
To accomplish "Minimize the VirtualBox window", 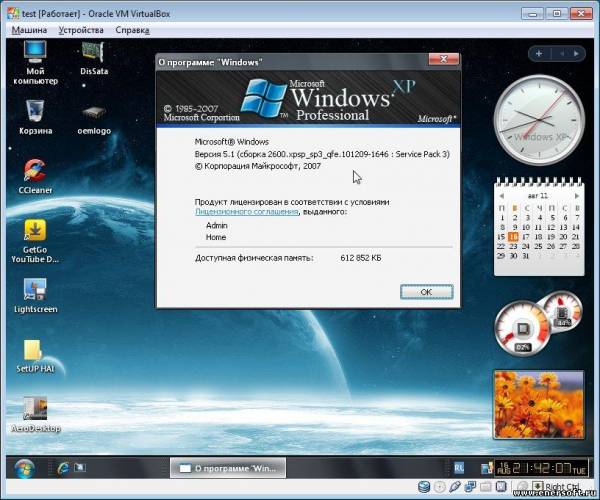I will [x=532, y=14].
